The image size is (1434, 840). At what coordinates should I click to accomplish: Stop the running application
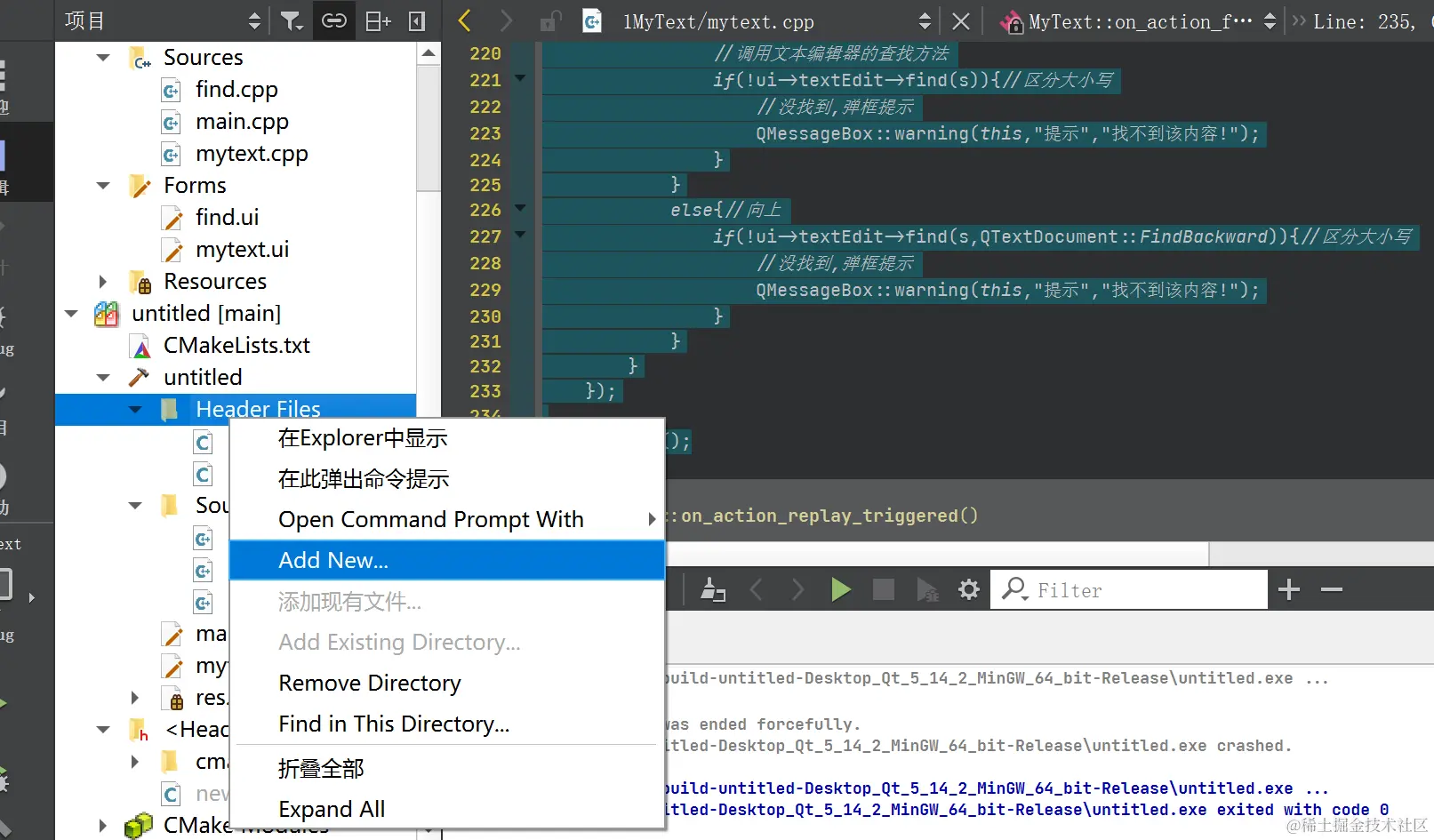click(x=883, y=589)
